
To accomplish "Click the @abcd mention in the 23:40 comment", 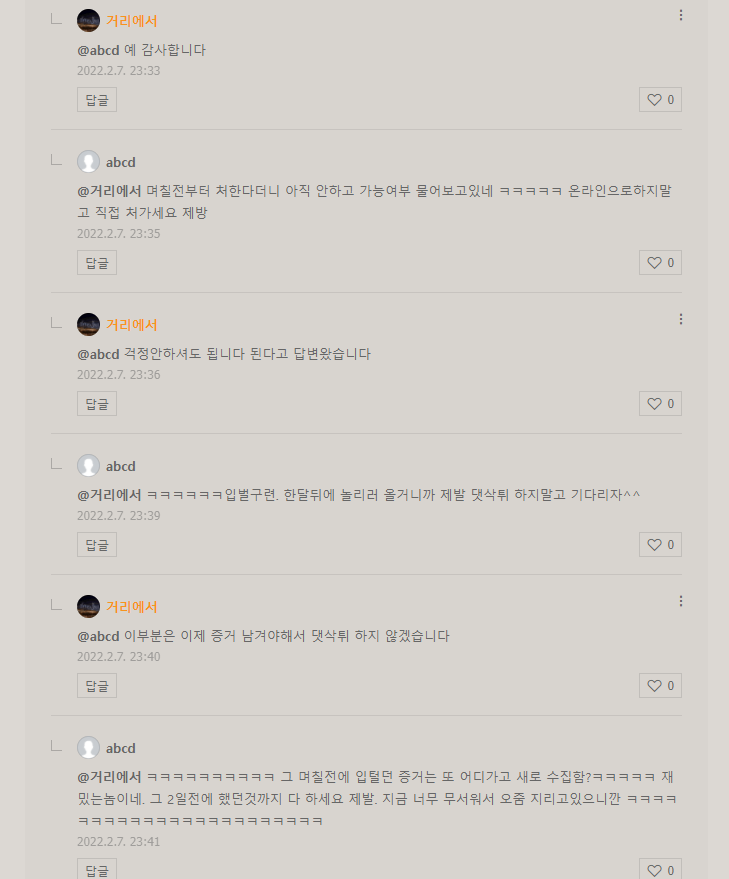I will (98, 636).
